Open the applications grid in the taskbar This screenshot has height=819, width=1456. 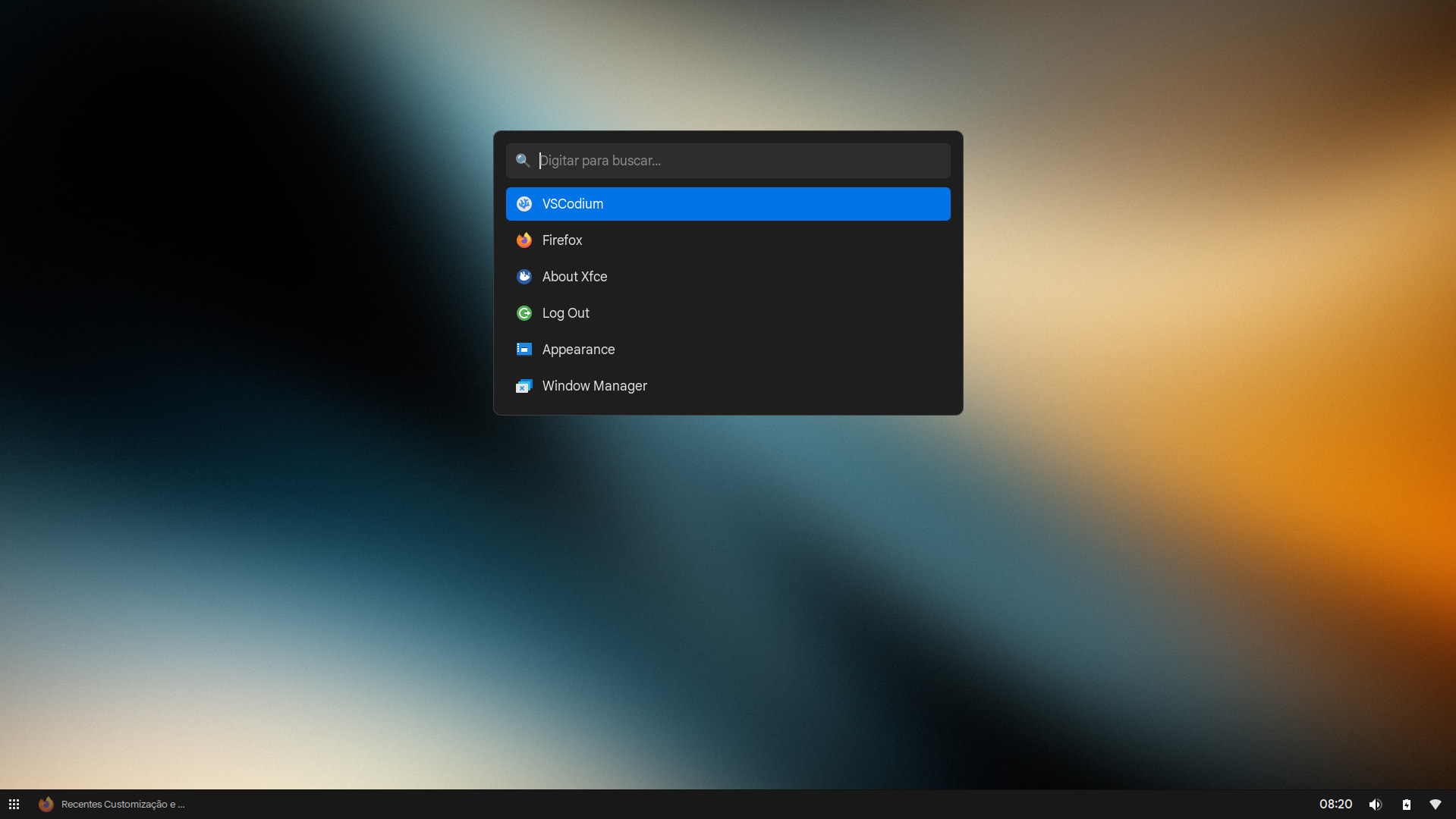pyautogui.click(x=14, y=804)
